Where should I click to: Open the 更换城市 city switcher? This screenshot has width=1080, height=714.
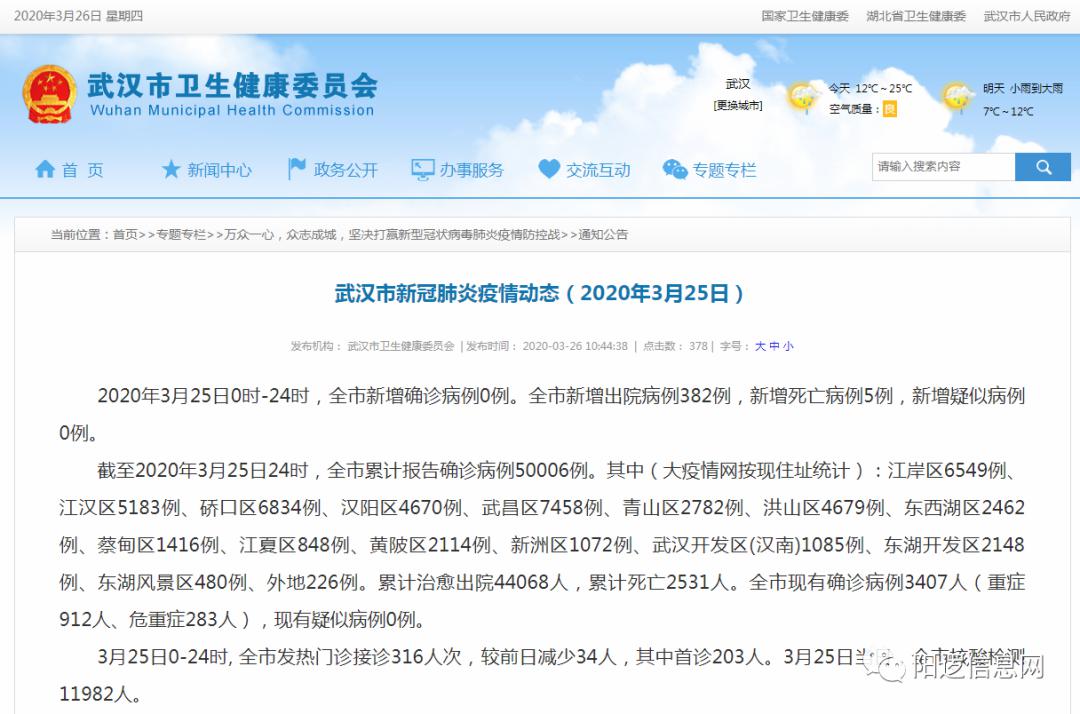click(737, 105)
